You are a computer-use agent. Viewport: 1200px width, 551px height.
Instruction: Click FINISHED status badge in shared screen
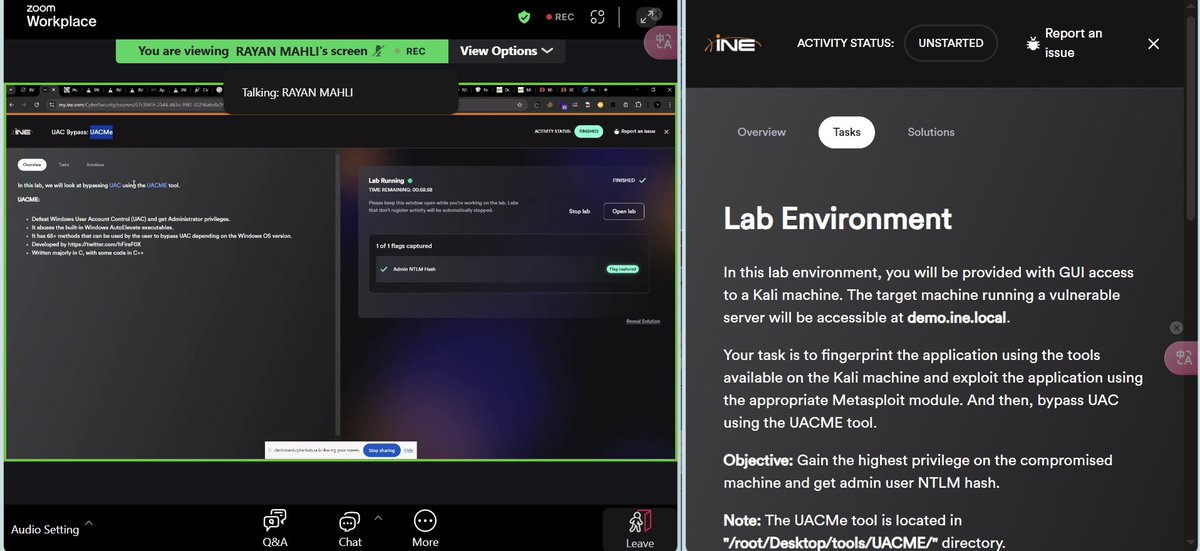(588, 131)
